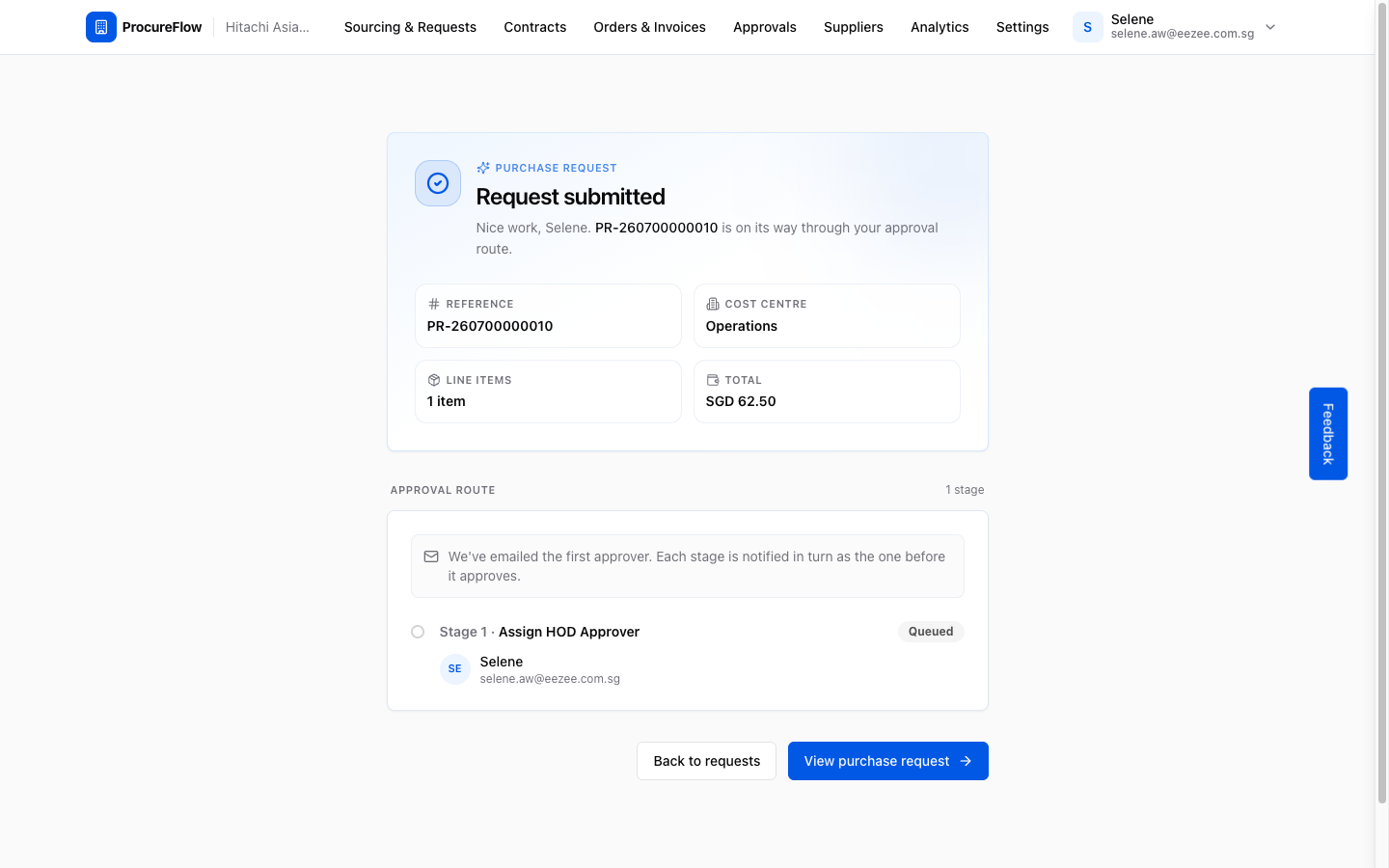Click the sparkle icon beside Purchase Request
The height and width of the screenshot is (868, 1389).
click(483, 168)
